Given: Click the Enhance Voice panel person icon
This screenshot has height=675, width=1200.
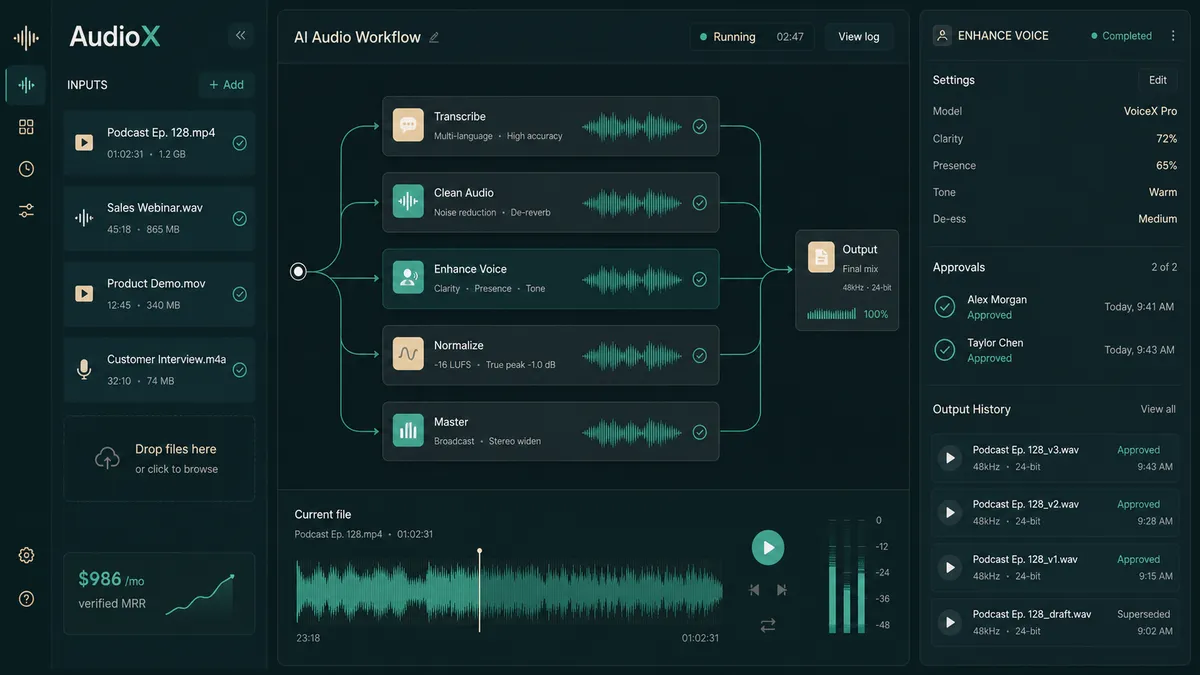Looking at the screenshot, I should 942,36.
